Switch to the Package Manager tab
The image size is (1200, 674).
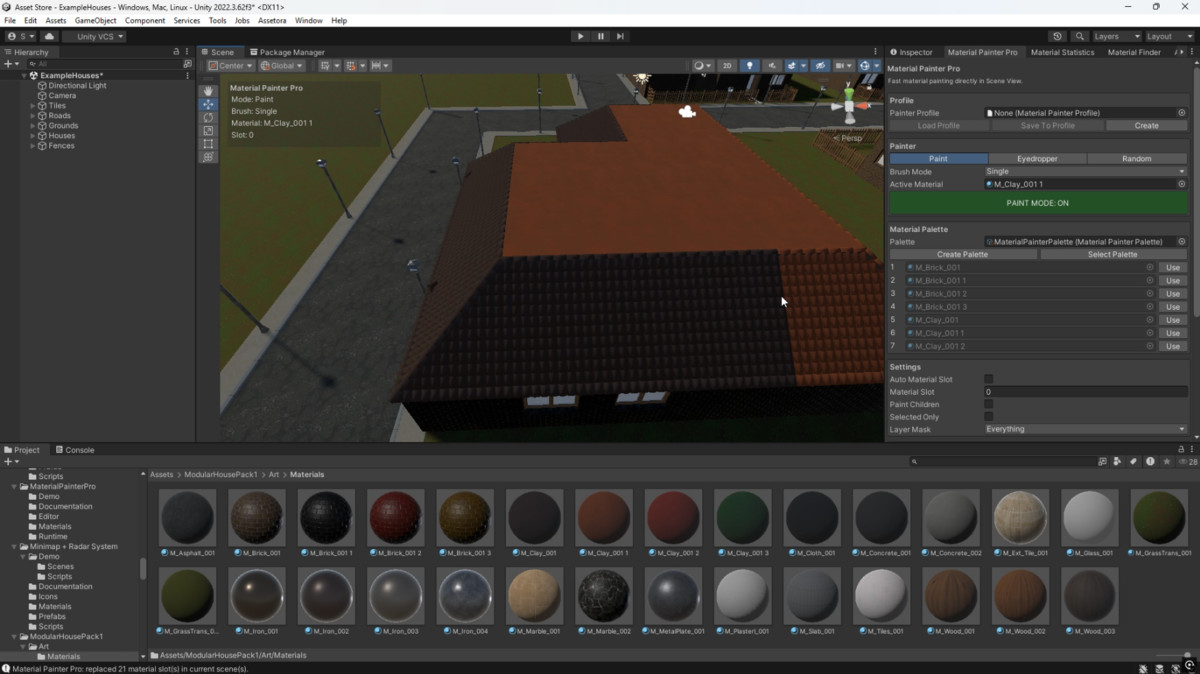point(288,52)
